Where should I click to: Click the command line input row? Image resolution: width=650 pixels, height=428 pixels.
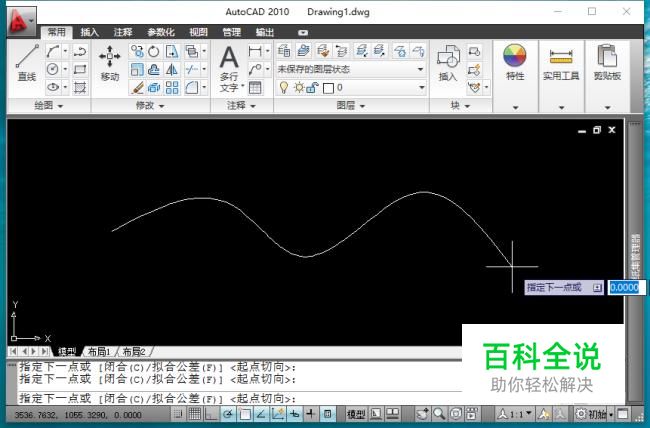coord(240,399)
